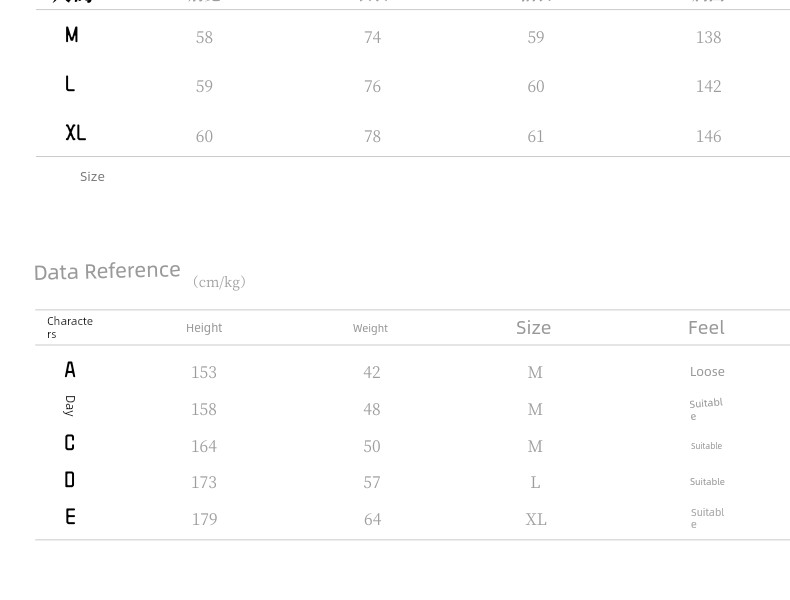Screen dimensions: 790x600
Task: Click the (cm/kg) unit label
Action: coord(219,282)
